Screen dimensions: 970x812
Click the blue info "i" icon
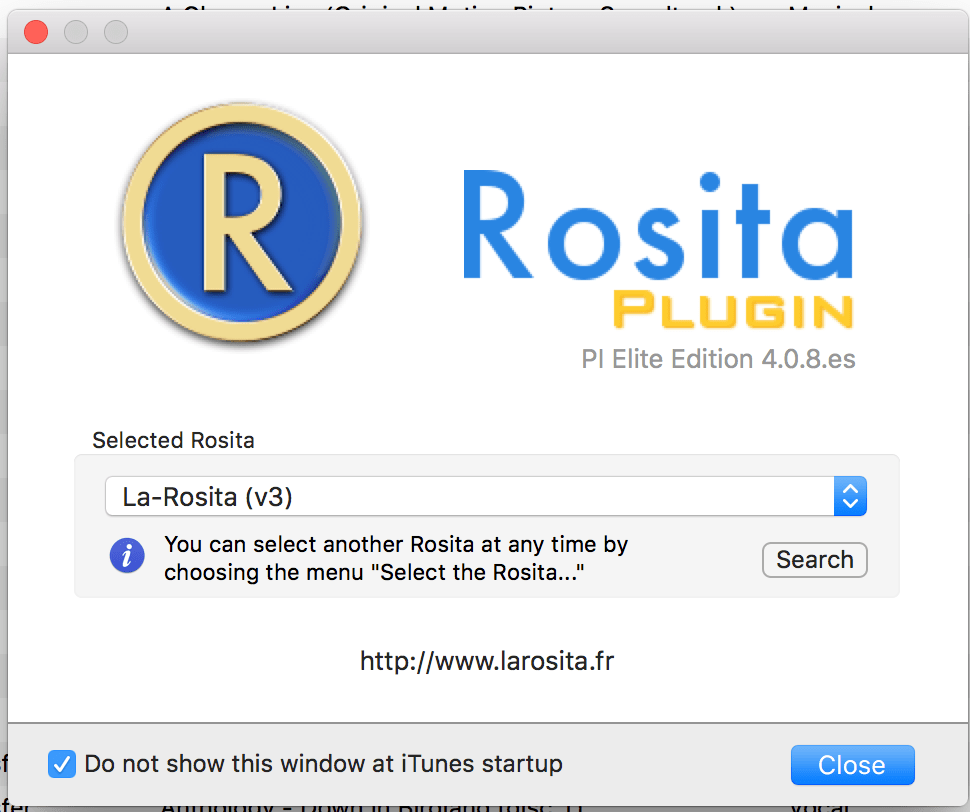coord(127,555)
